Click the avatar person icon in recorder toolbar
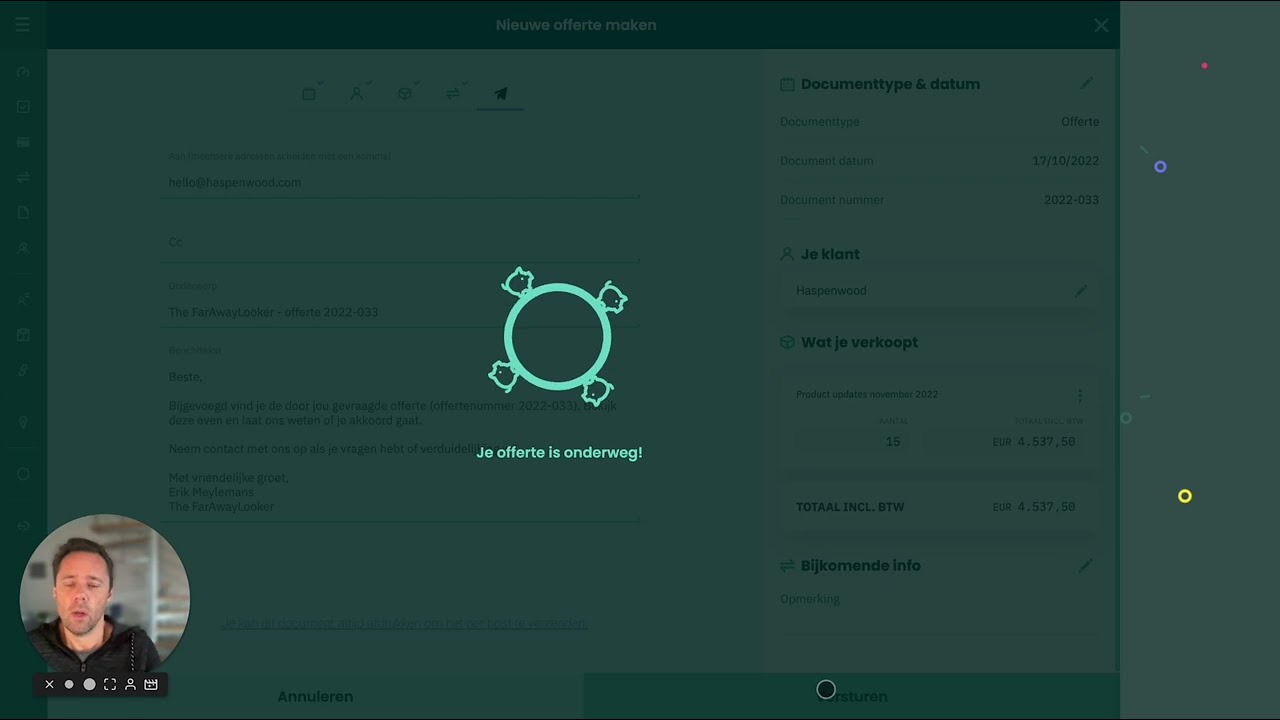 [130, 685]
